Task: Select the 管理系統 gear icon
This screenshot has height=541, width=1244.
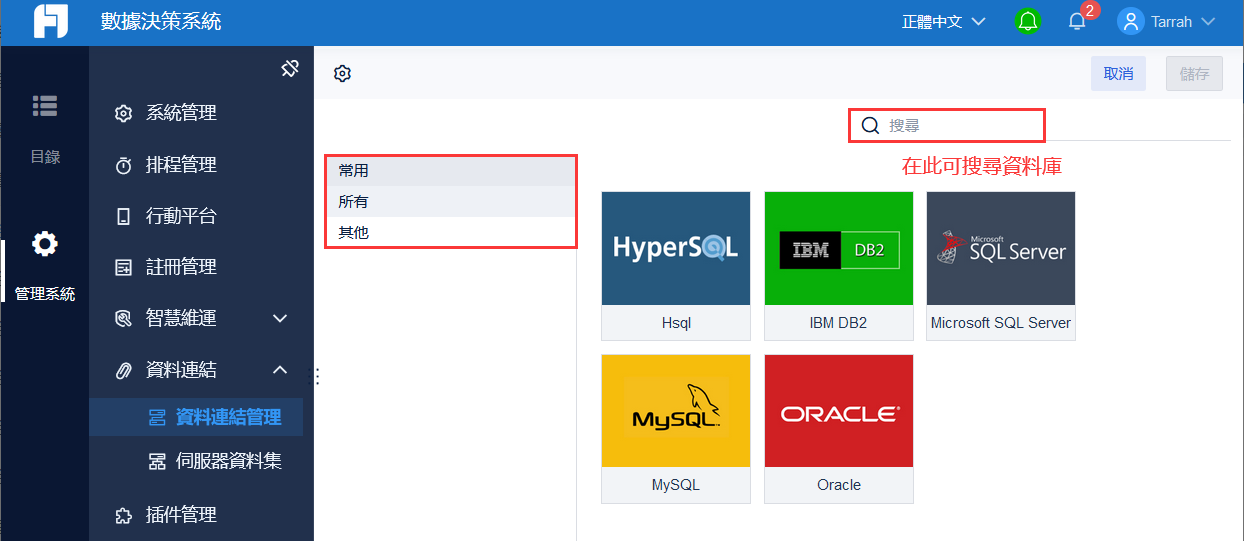Action: [44, 243]
